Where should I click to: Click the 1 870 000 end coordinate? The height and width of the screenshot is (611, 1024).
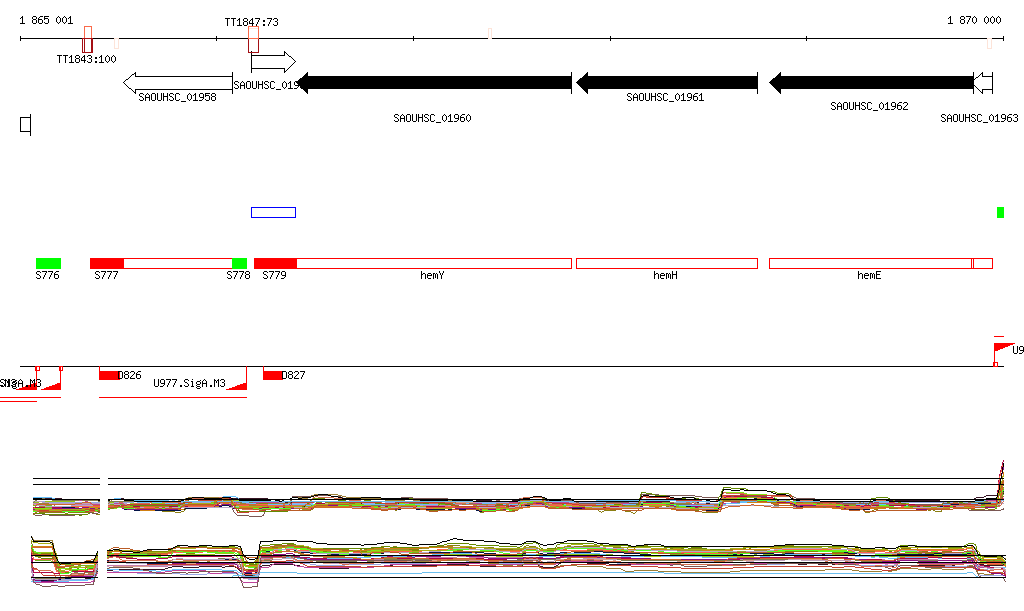(x=974, y=20)
